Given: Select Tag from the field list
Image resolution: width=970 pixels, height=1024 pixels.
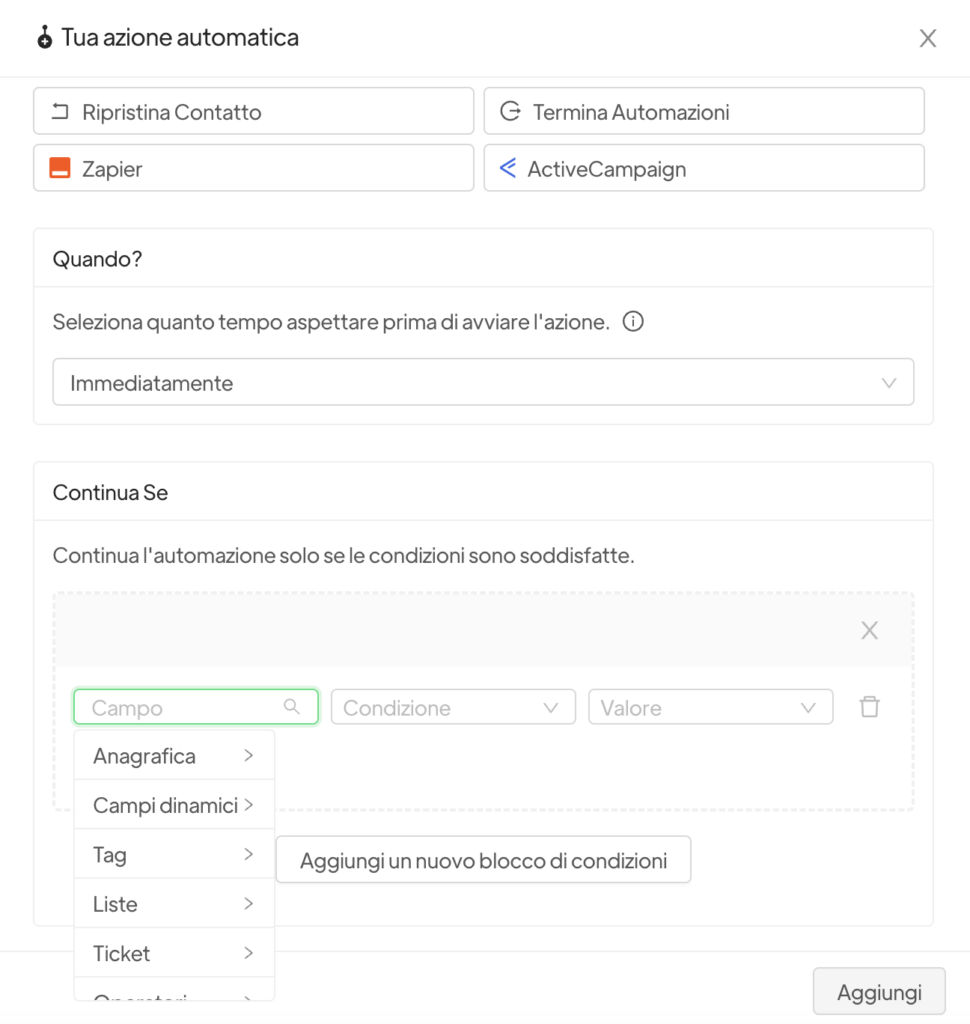Looking at the screenshot, I should click(174, 855).
